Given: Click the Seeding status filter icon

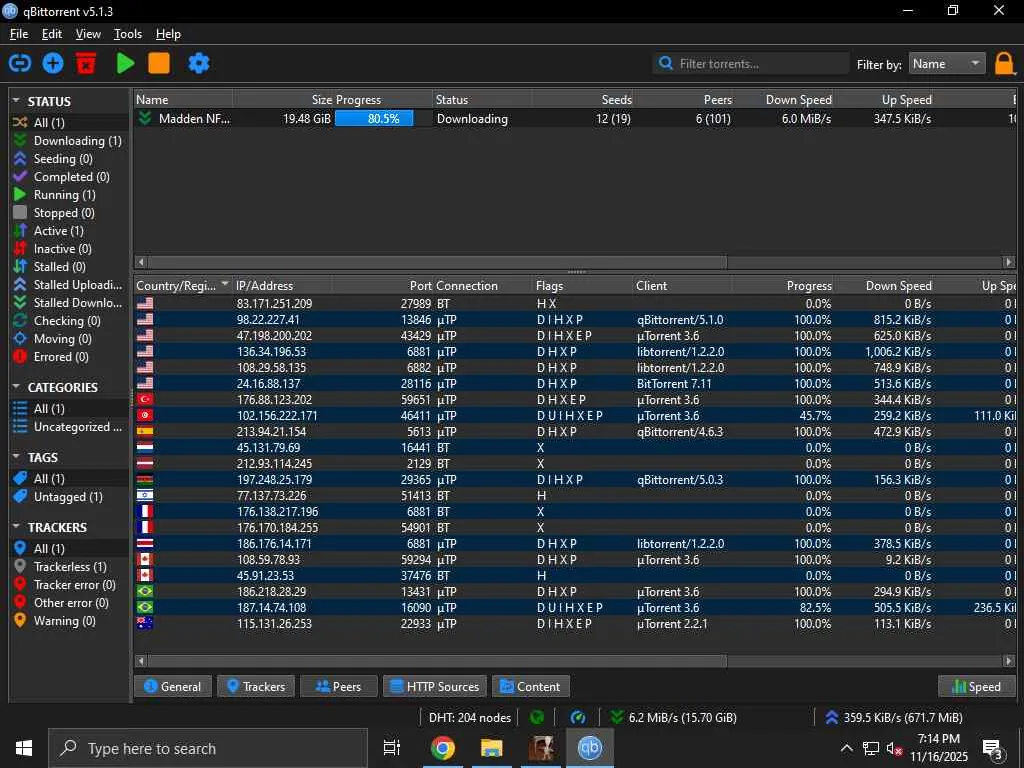Looking at the screenshot, I should tap(20, 159).
